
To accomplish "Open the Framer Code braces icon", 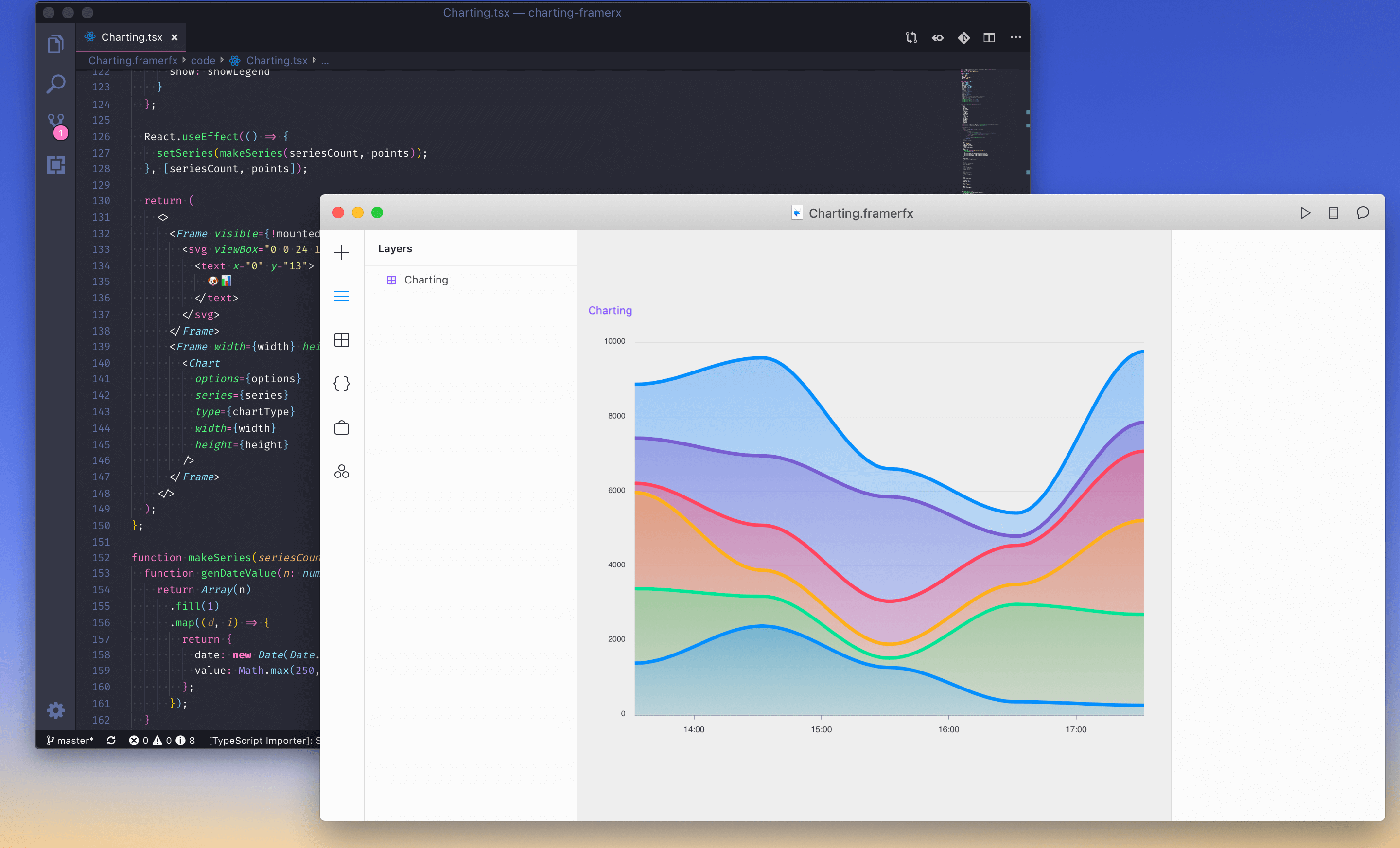I will [x=341, y=384].
